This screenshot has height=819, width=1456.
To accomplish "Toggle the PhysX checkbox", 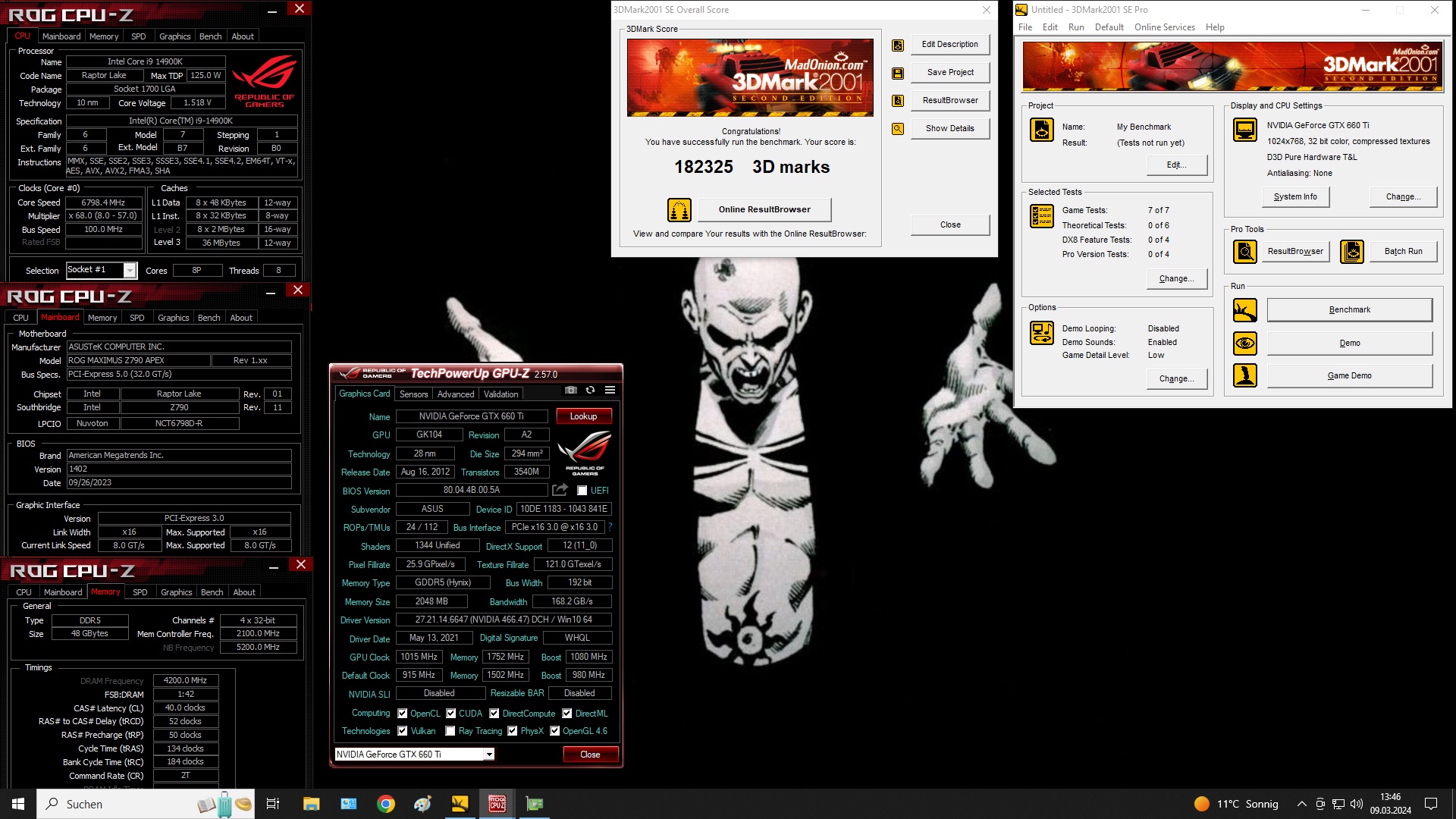I will point(513,731).
